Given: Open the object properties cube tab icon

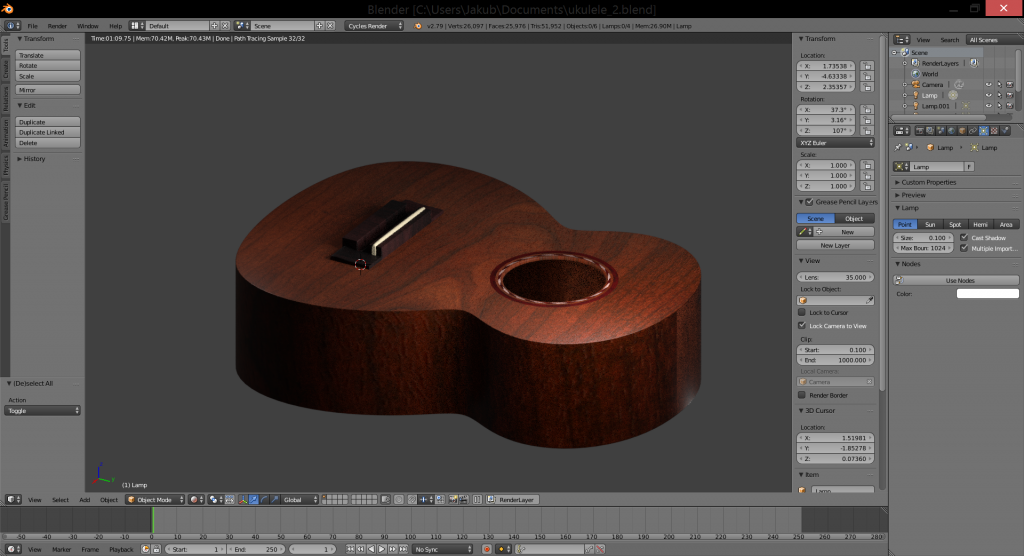Looking at the screenshot, I should click(x=962, y=131).
